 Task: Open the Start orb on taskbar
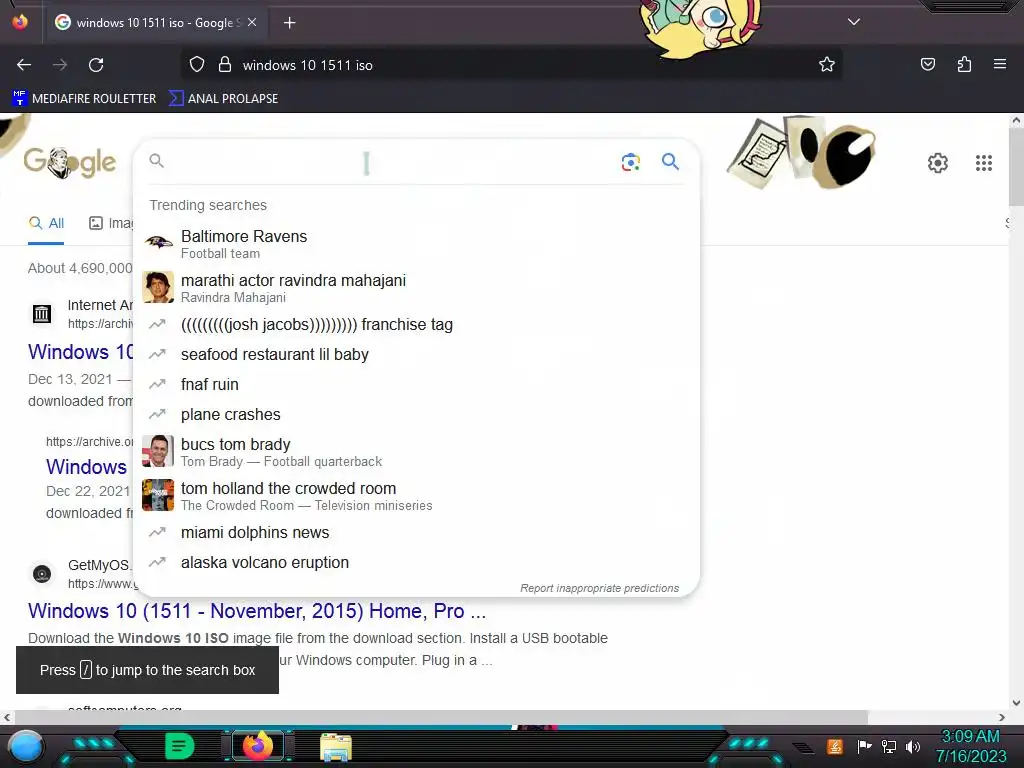tap(26, 746)
